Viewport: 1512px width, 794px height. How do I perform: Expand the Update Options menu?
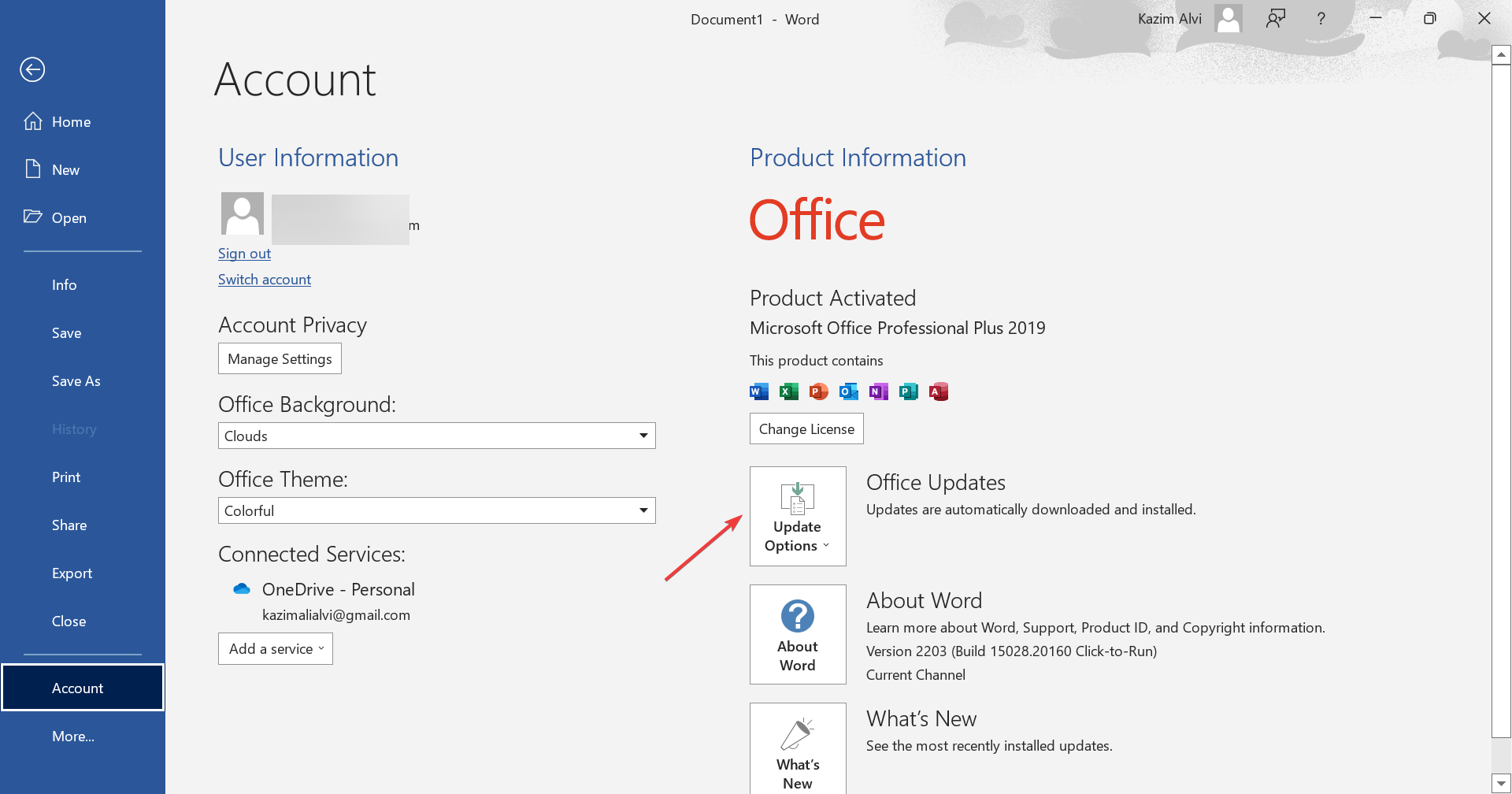tap(798, 516)
